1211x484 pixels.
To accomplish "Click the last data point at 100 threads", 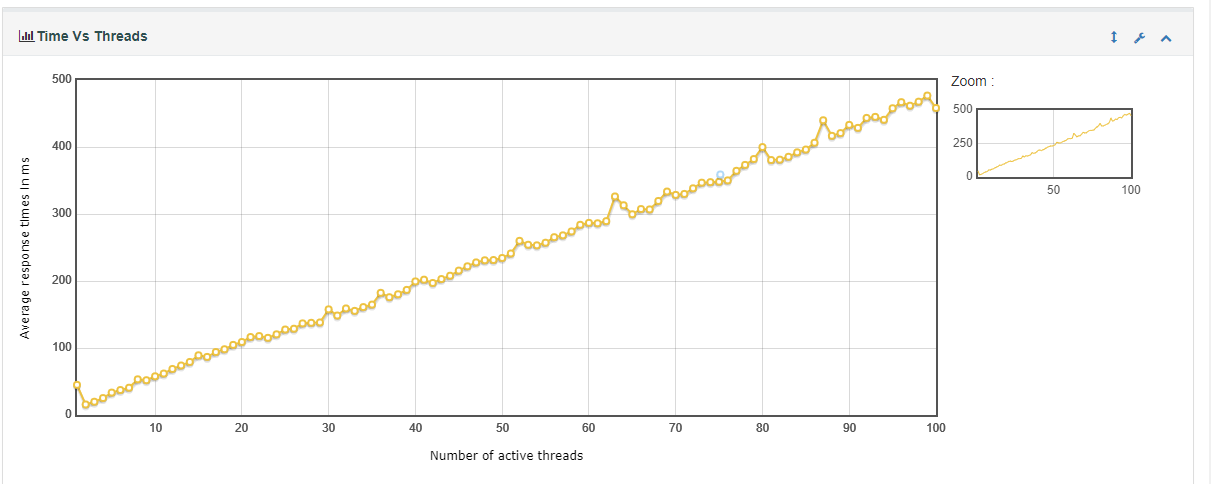I will click(936, 108).
